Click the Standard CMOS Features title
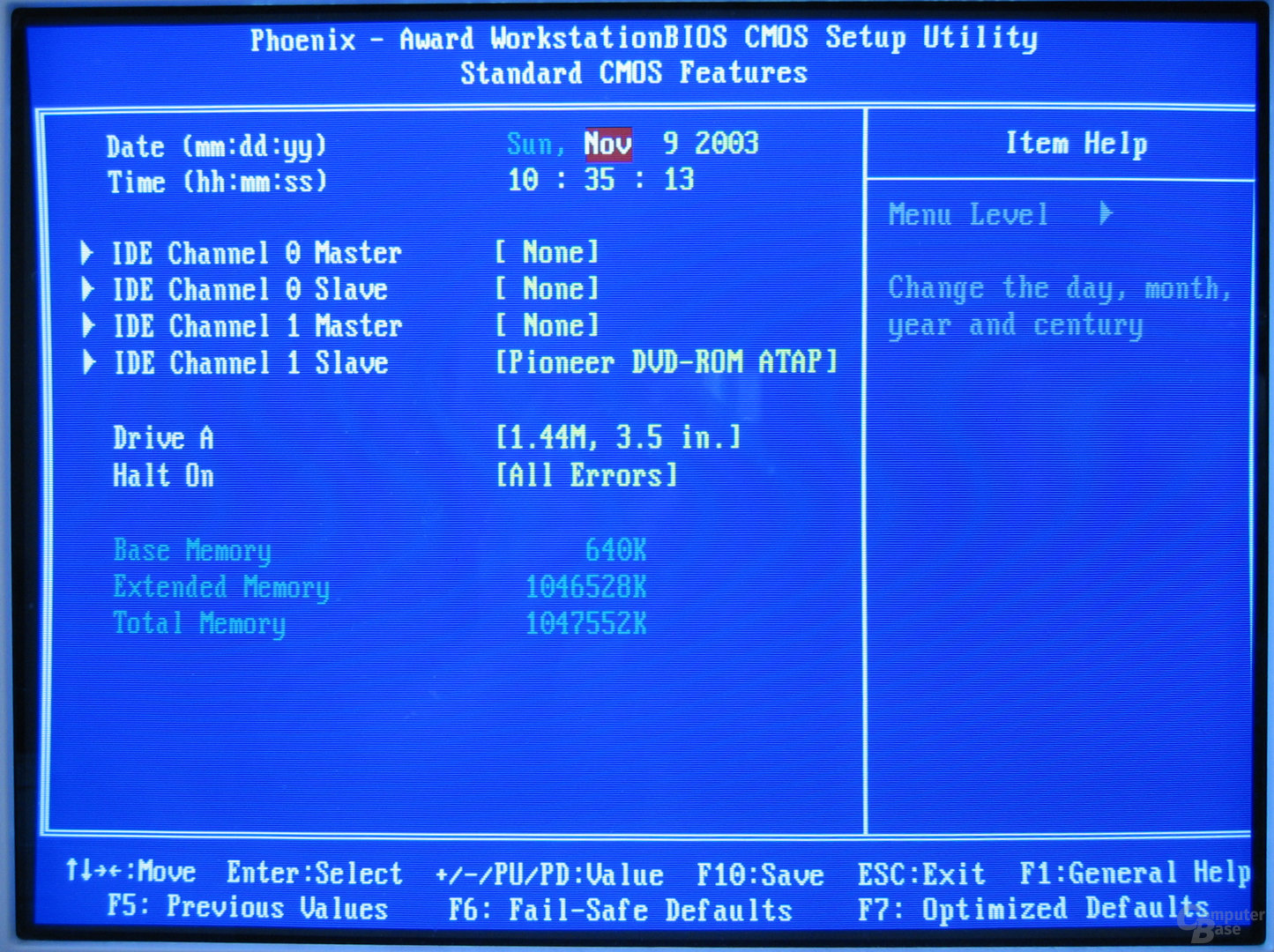1274x952 pixels. click(634, 72)
